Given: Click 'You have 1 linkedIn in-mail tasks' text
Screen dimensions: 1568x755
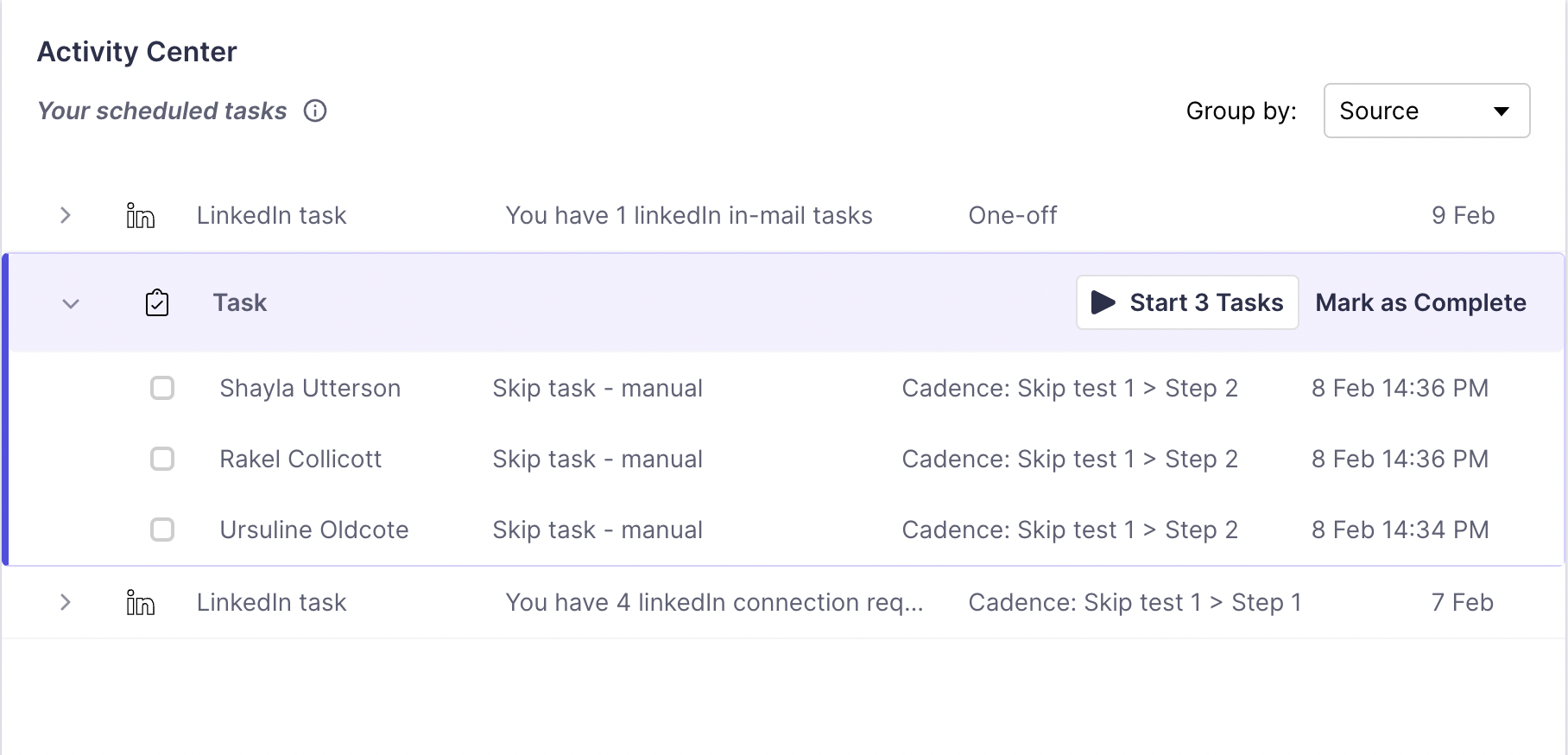Looking at the screenshot, I should pyautogui.click(x=689, y=215).
